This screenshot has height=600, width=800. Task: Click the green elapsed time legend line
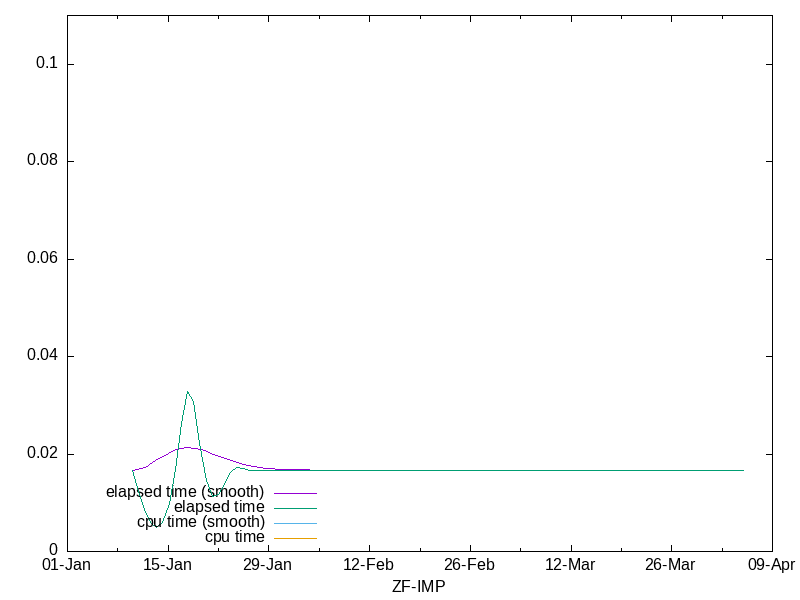pos(295,508)
